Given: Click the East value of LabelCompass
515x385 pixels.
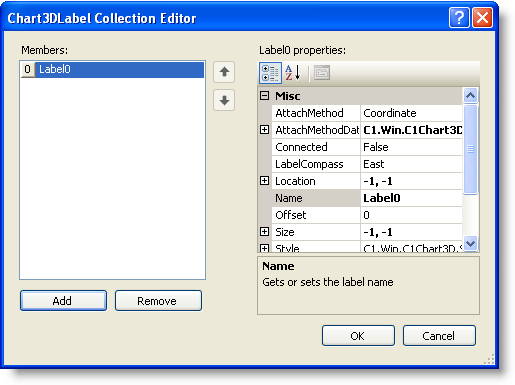Looking at the screenshot, I should tap(411, 164).
